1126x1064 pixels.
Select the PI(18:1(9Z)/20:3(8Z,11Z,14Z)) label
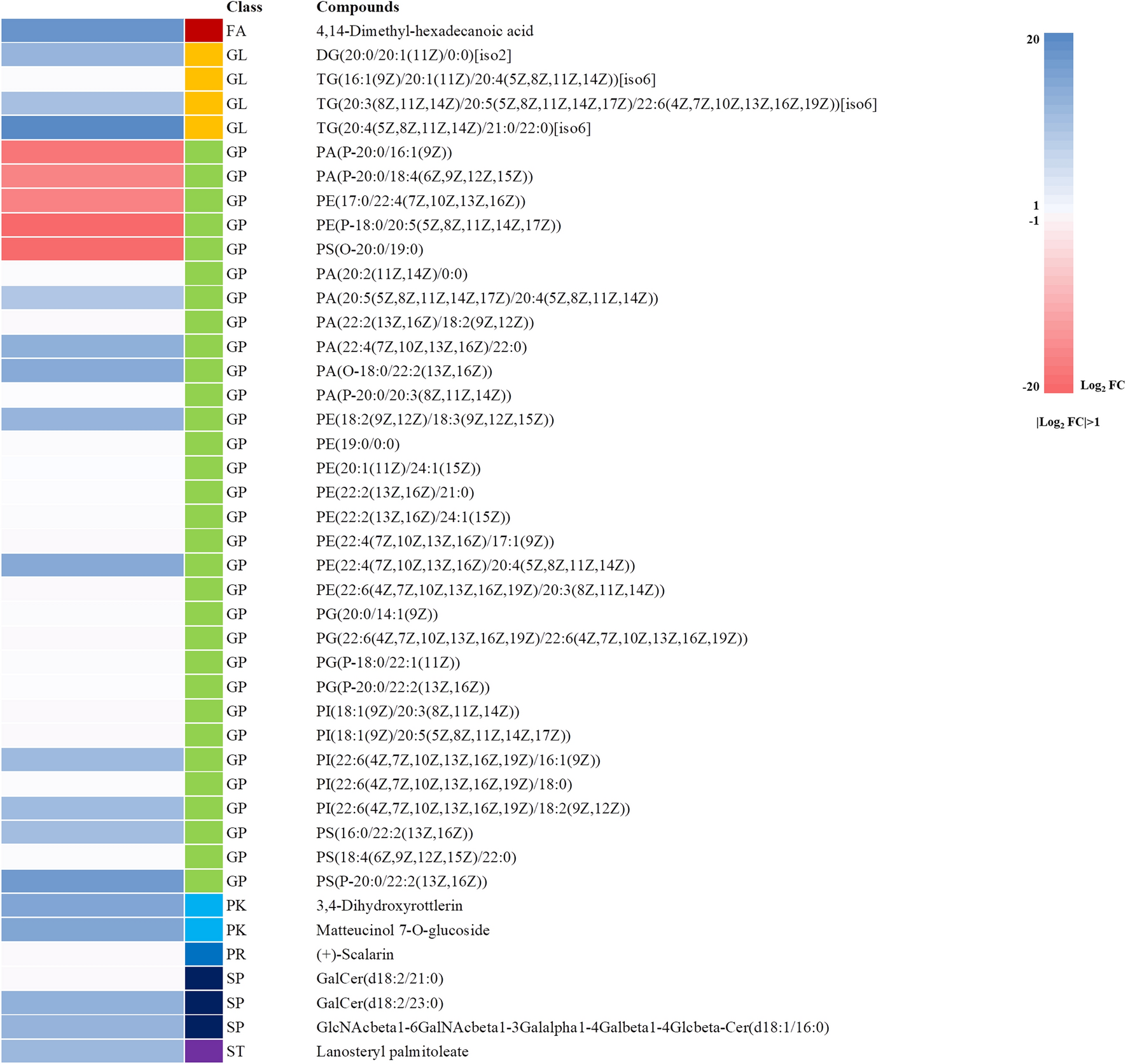pos(418,711)
